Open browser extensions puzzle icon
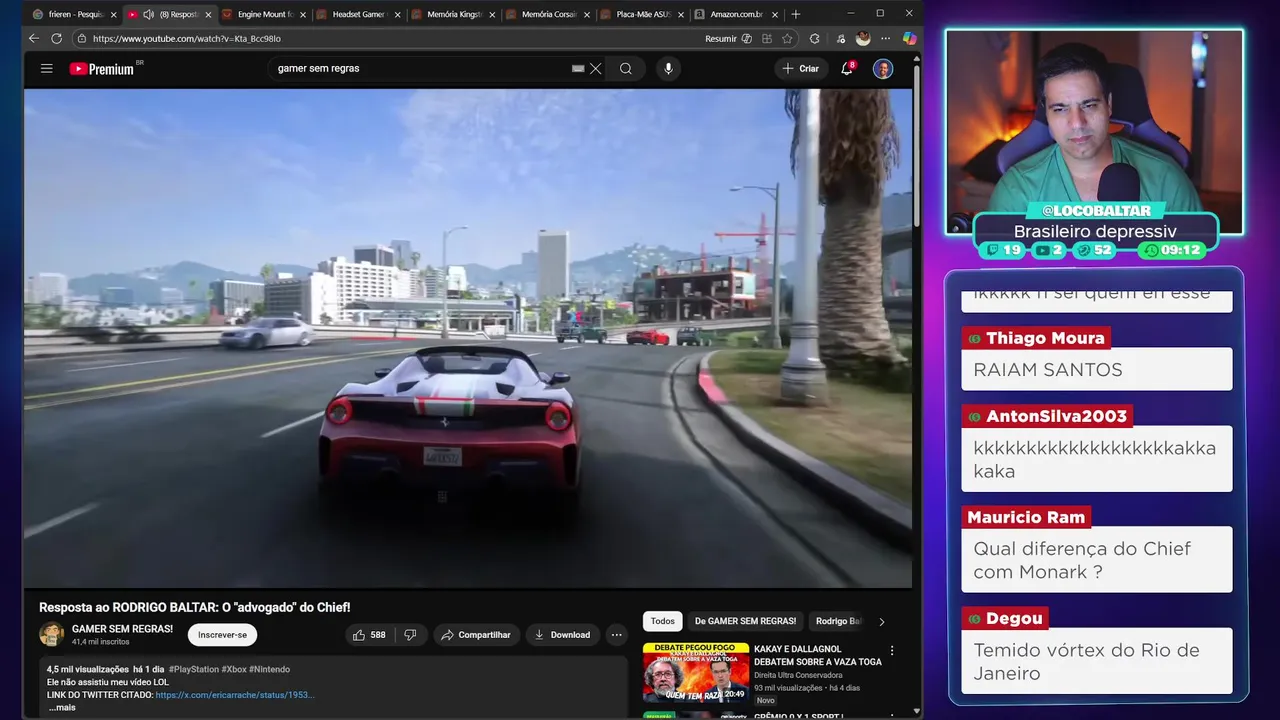Viewport: 1280px width, 720px height. tap(814, 38)
